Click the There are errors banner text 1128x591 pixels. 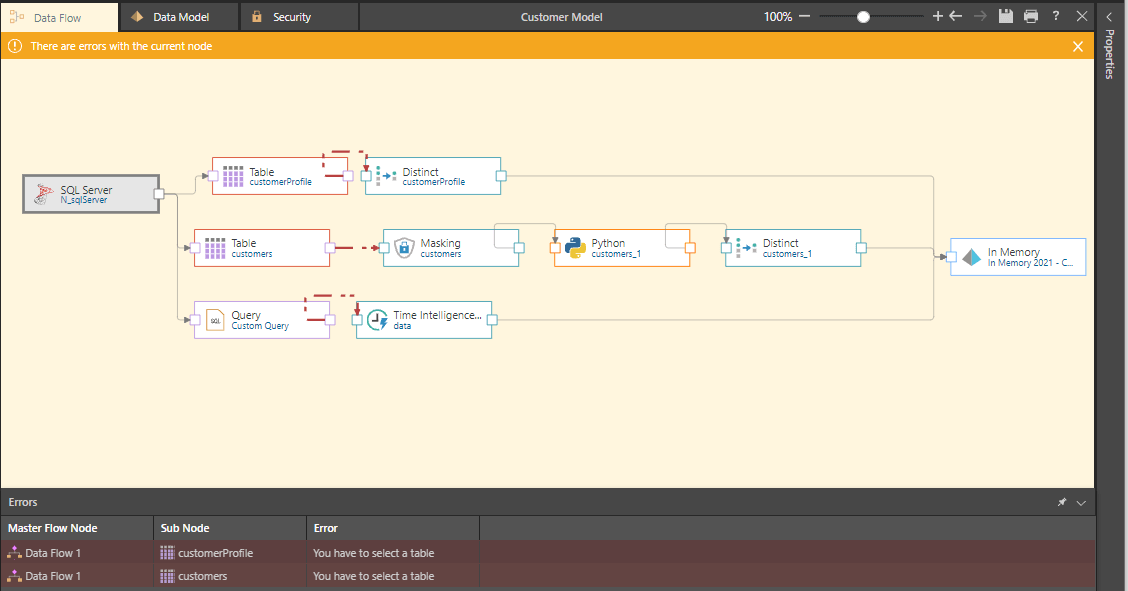click(121, 46)
